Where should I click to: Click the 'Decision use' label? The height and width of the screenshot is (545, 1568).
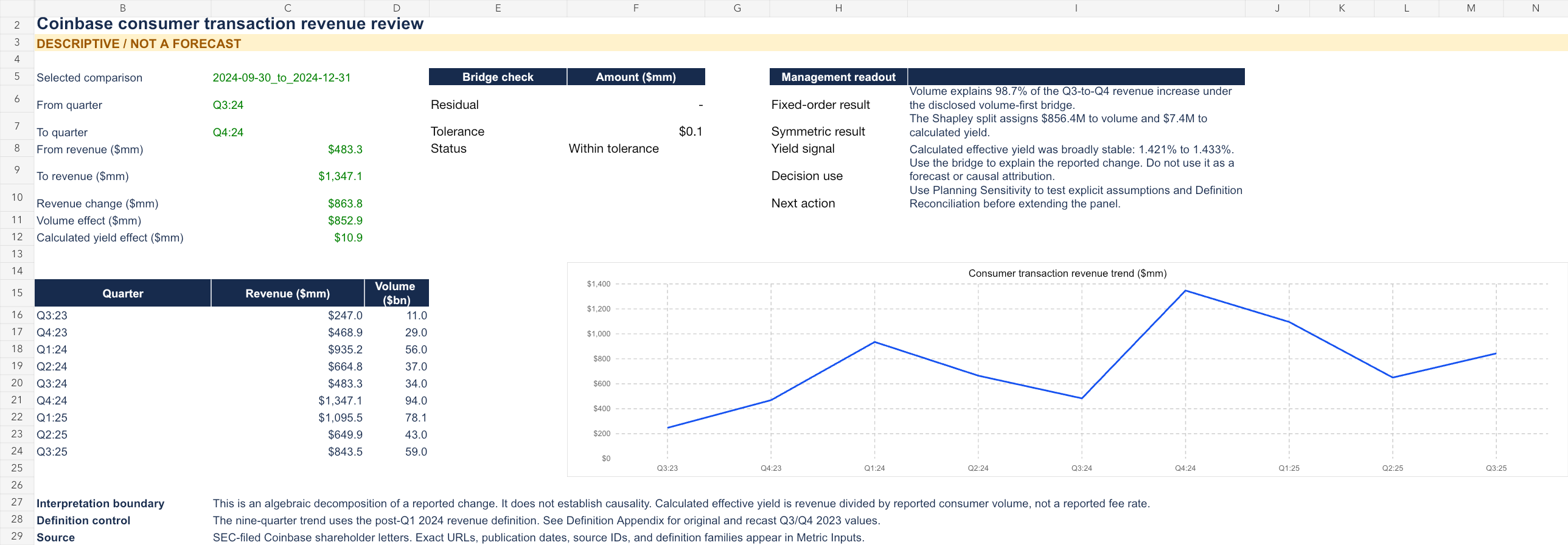pyautogui.click(x=807, y=176)
